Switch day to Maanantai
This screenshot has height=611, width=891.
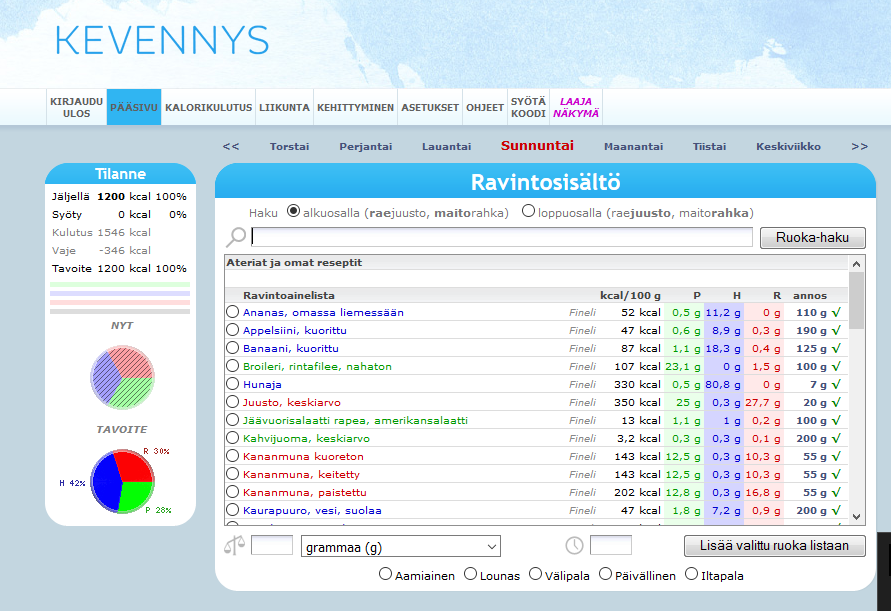click(633, 147)
